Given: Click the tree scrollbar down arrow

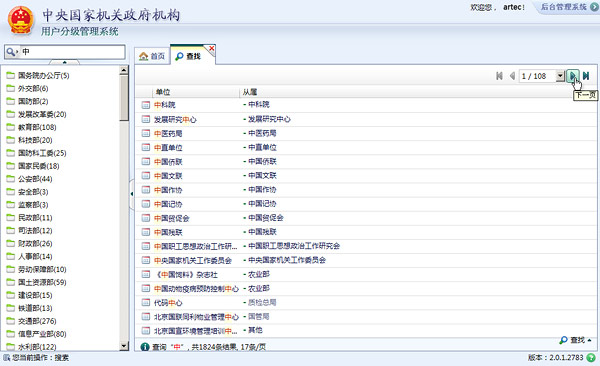Looking at the screenshot, I should click(124, 346).
